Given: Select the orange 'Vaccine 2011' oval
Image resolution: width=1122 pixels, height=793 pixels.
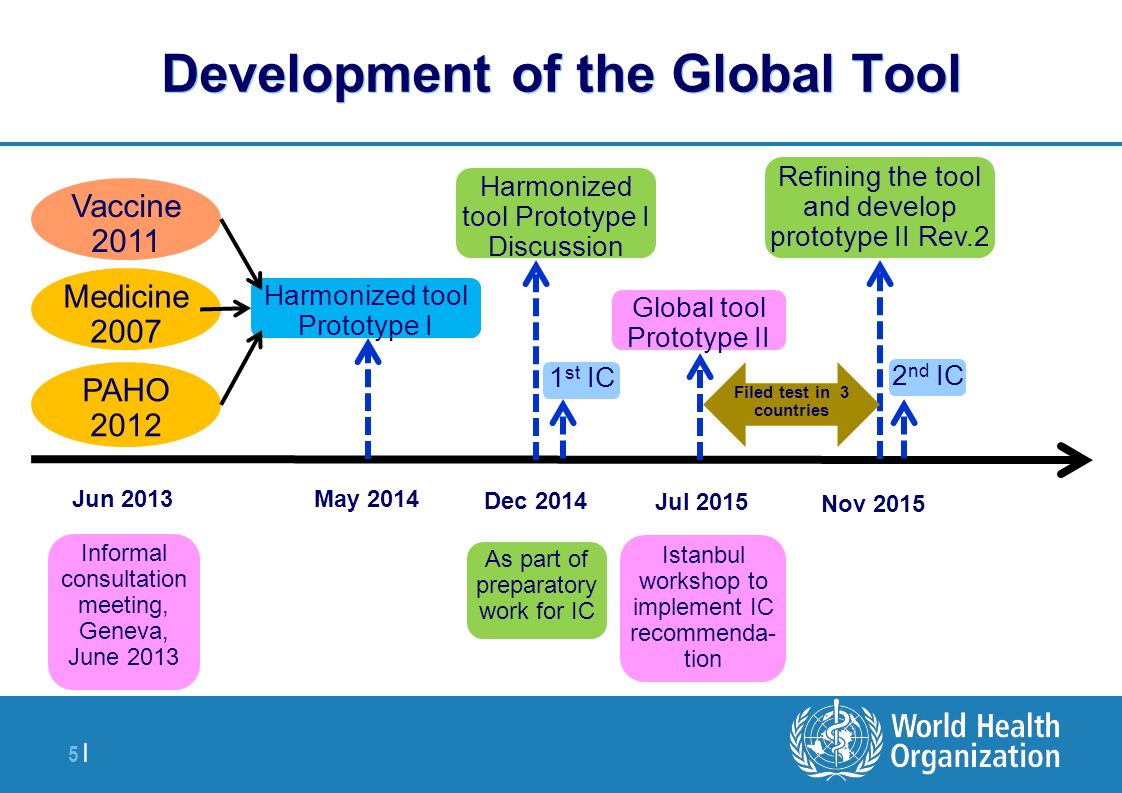Looking at the screenshot, I should pyautogui.click(x=126, y=219).
